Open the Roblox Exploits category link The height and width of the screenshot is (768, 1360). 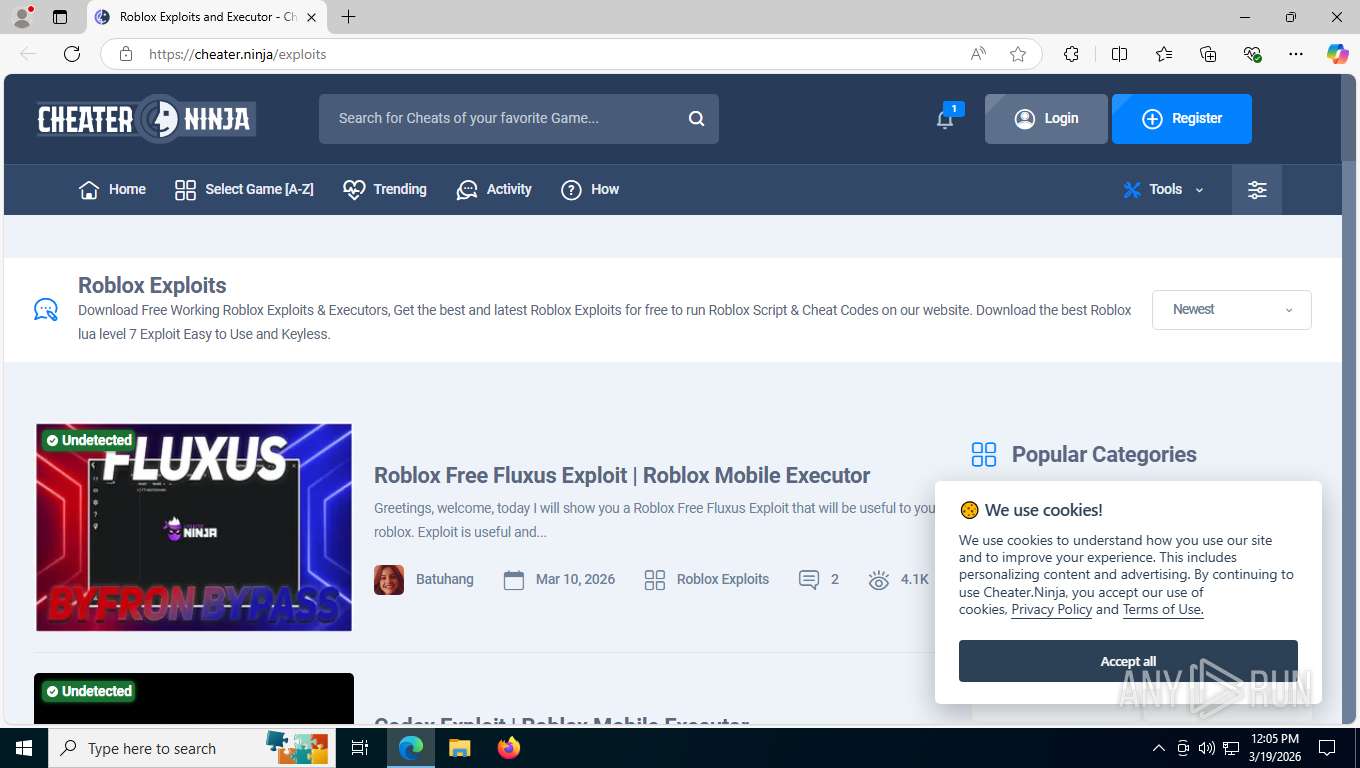723,580
